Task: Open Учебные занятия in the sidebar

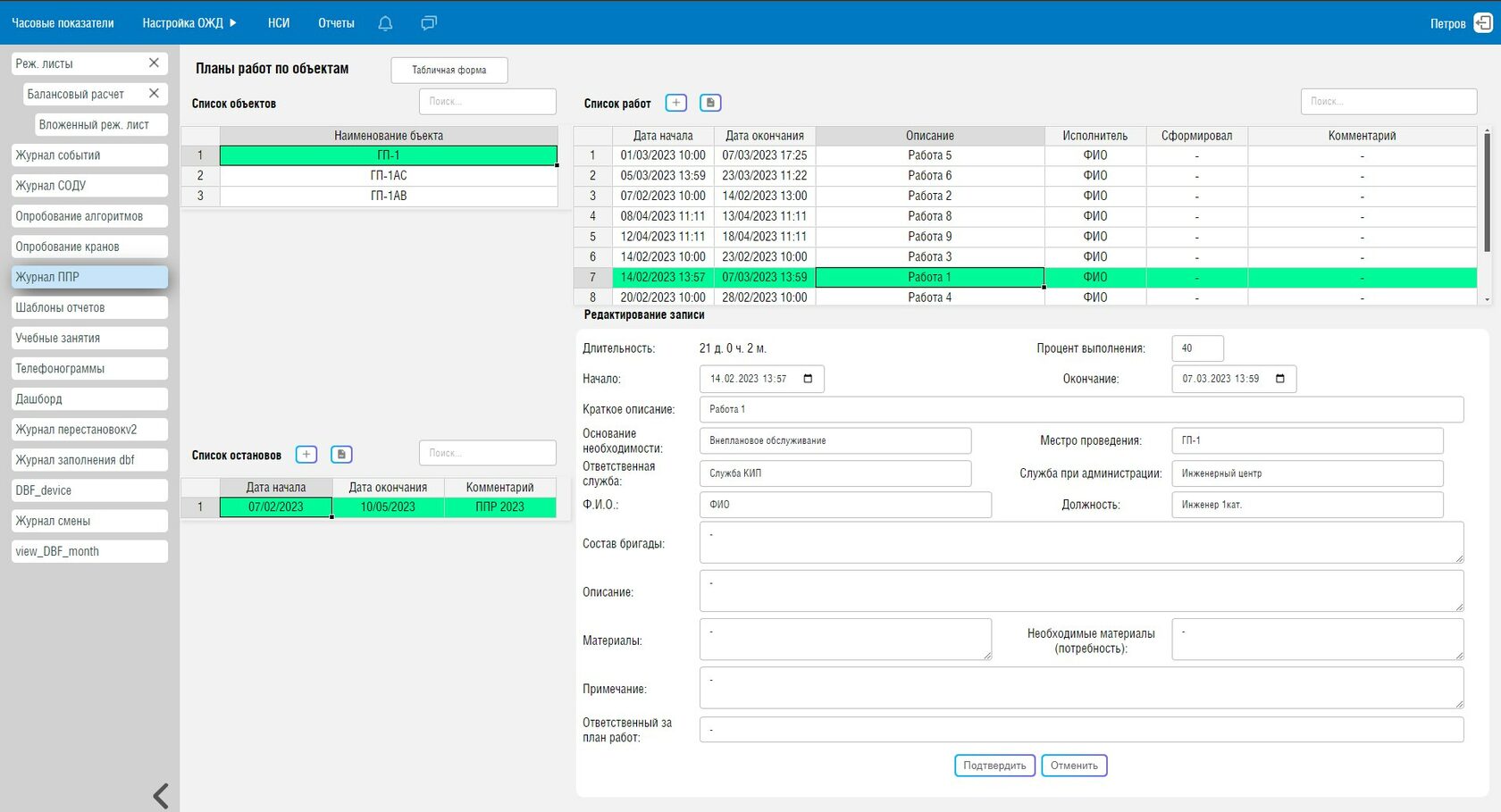Action: pyautogui.click(x=89, y=338)
